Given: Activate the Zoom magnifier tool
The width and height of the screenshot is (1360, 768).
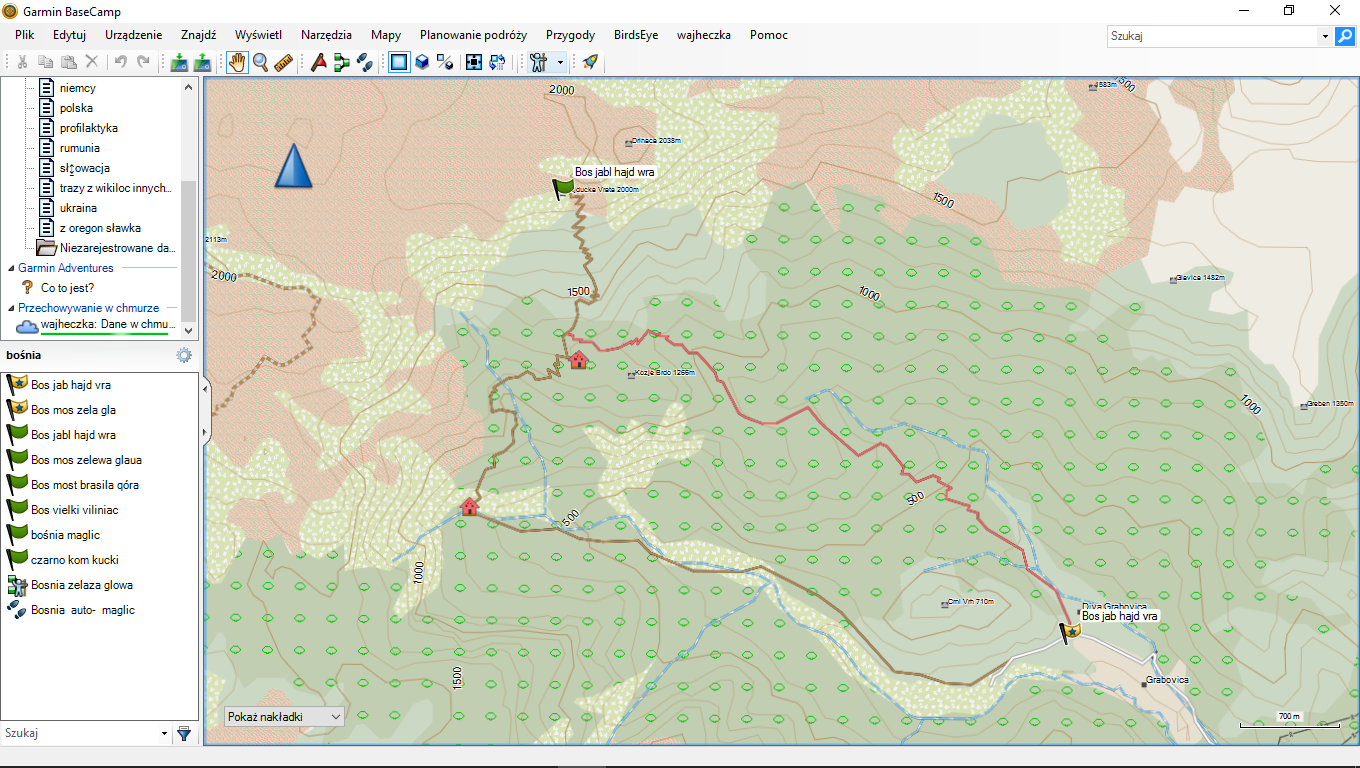Looking at the screenshot, I should [260, 62].
